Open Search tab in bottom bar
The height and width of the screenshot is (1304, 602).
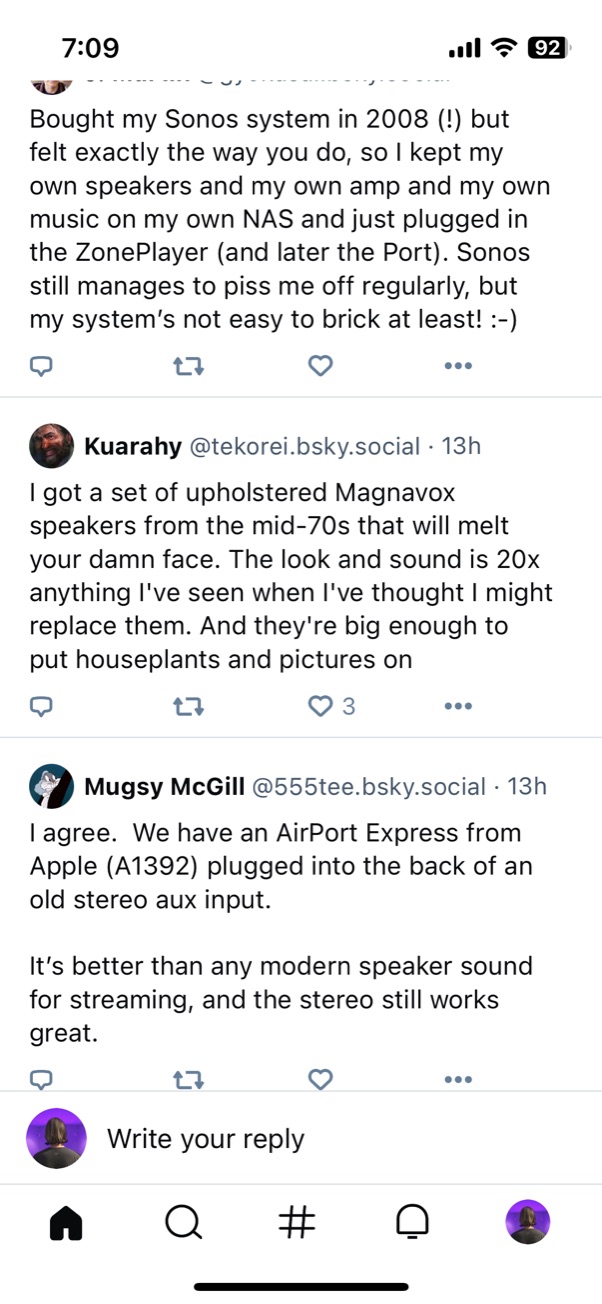(182, 1221)
